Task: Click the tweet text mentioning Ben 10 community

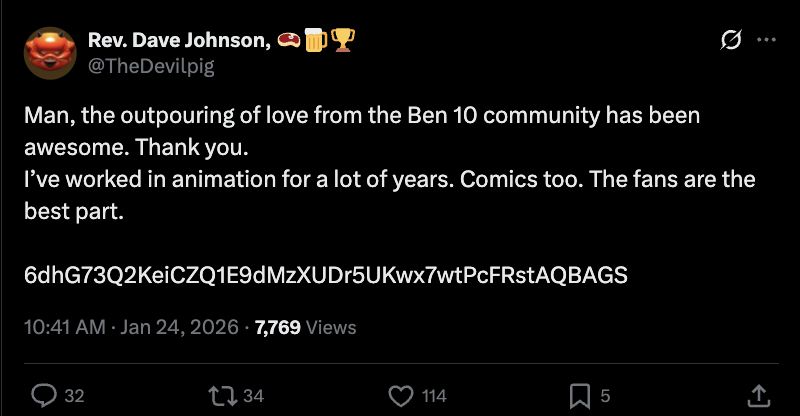Action: point(361,115)
